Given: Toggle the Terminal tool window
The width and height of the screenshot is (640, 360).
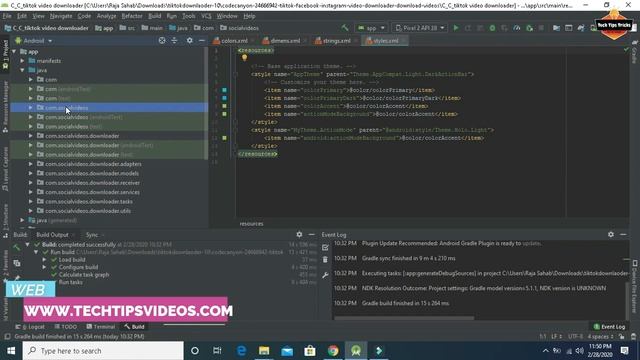Looking at the screenshot, I should tap(100, 327).
